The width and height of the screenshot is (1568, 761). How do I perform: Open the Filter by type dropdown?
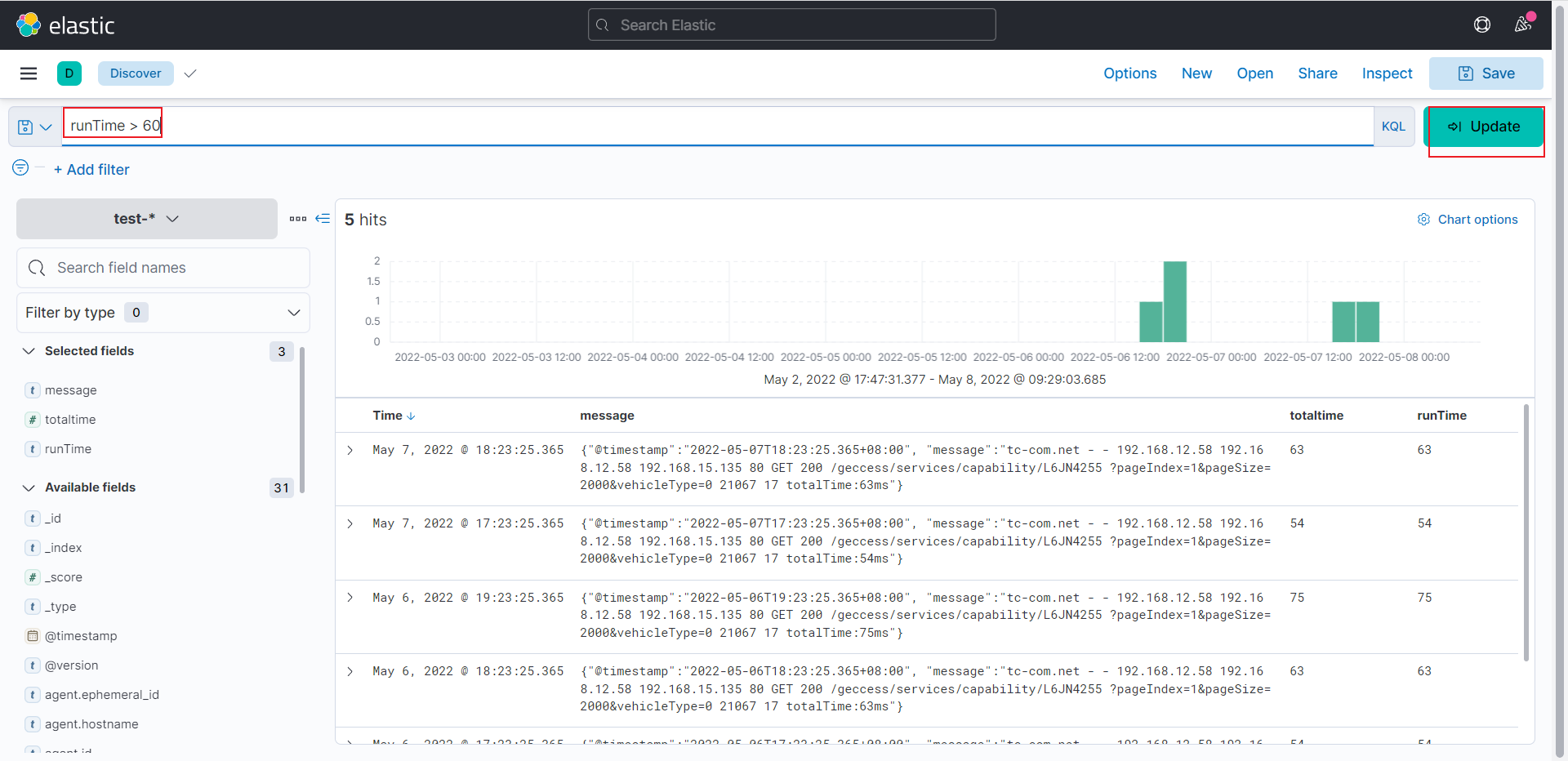click(x=163, y=313)
